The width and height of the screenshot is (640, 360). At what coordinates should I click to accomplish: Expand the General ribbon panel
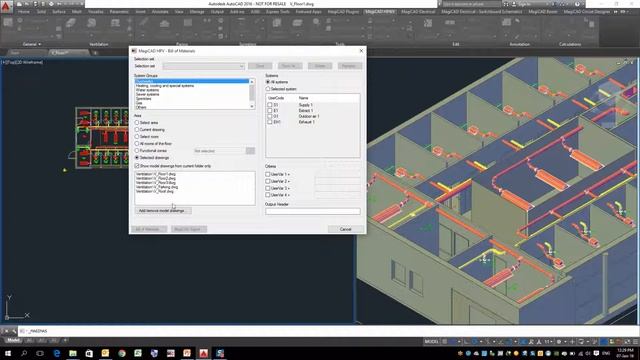coord(32,44)
